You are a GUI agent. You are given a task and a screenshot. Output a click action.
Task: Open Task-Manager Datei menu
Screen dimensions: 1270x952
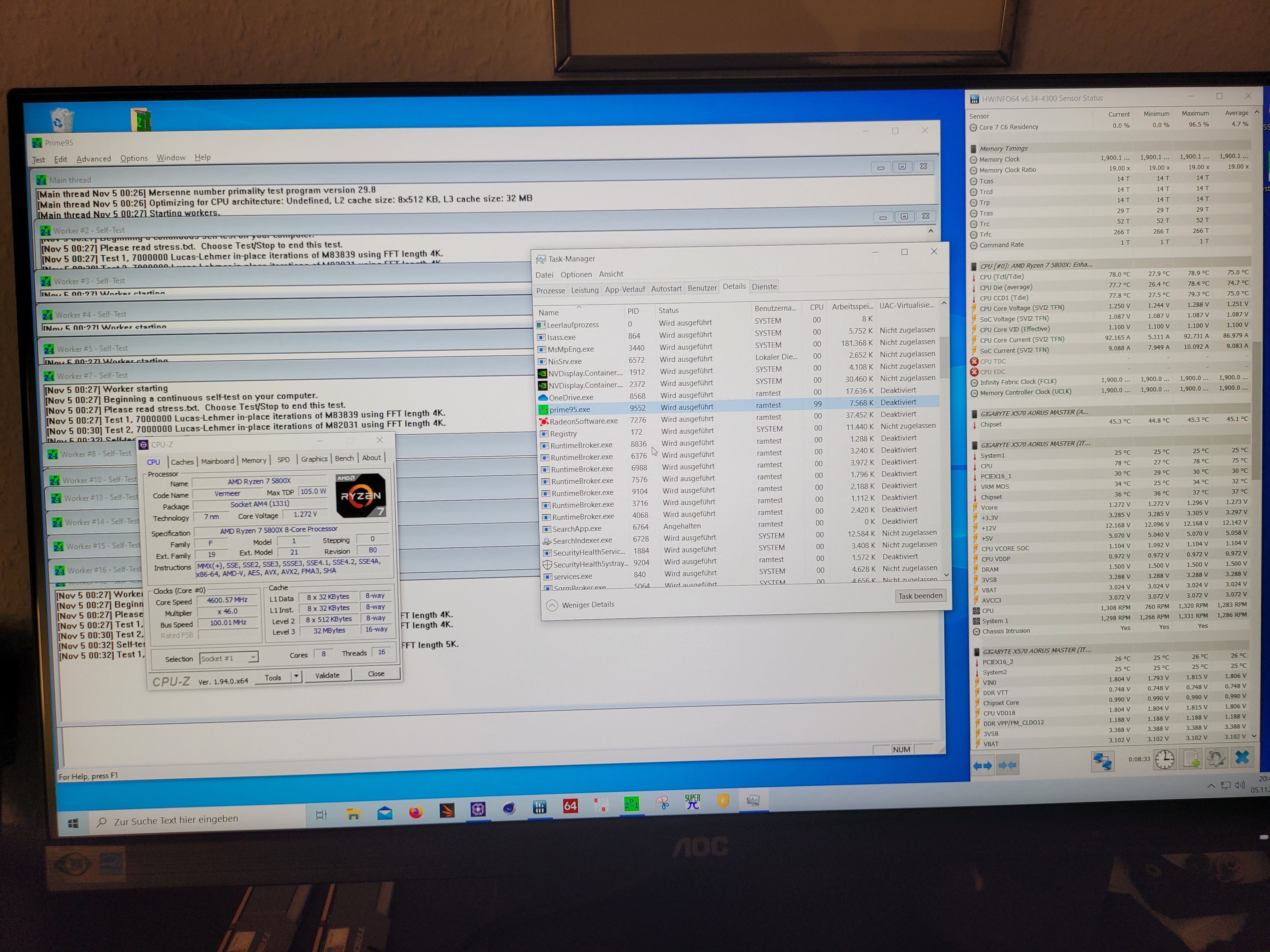pos(544,275)
